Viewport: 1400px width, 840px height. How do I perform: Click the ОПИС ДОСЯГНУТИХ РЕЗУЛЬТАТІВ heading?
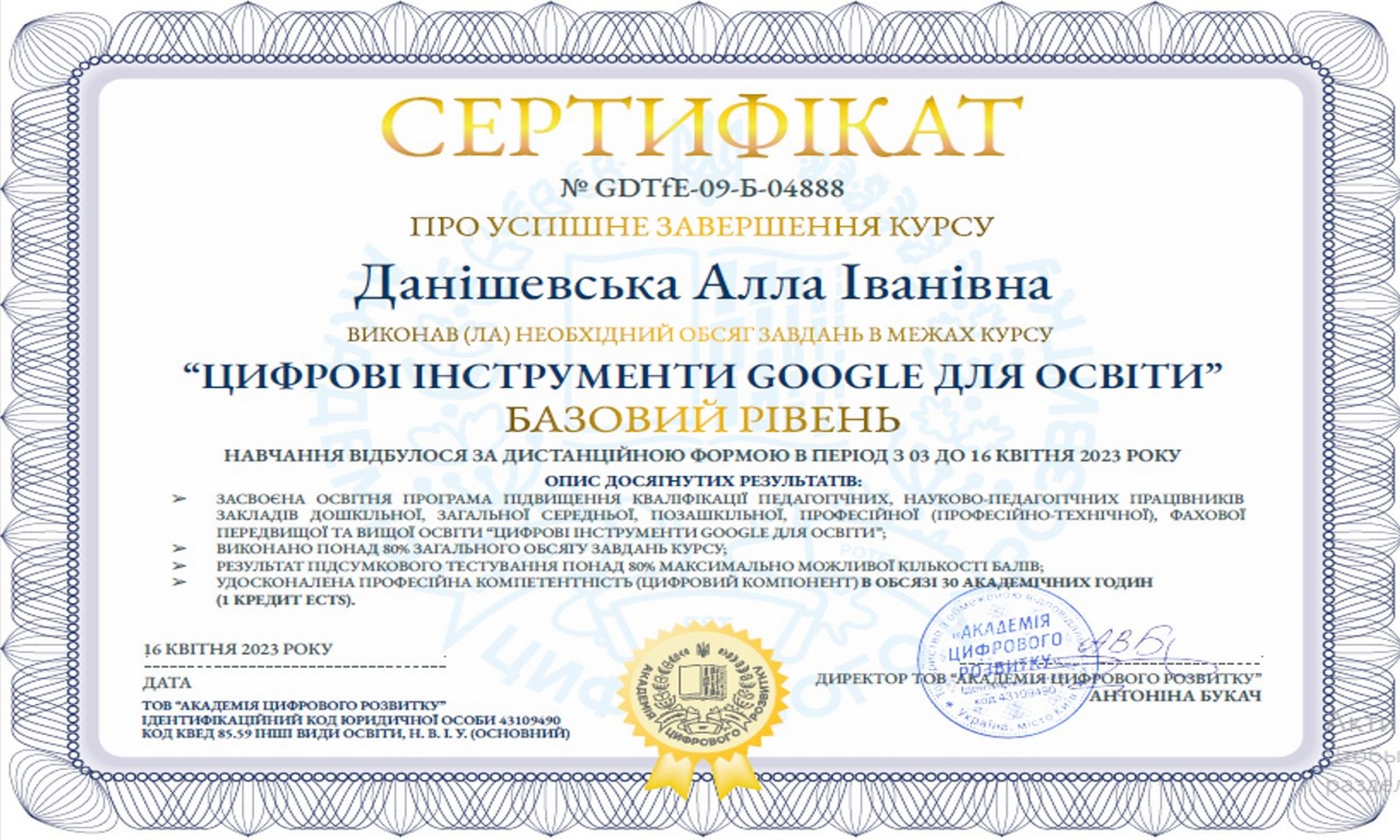coord(702,481)
